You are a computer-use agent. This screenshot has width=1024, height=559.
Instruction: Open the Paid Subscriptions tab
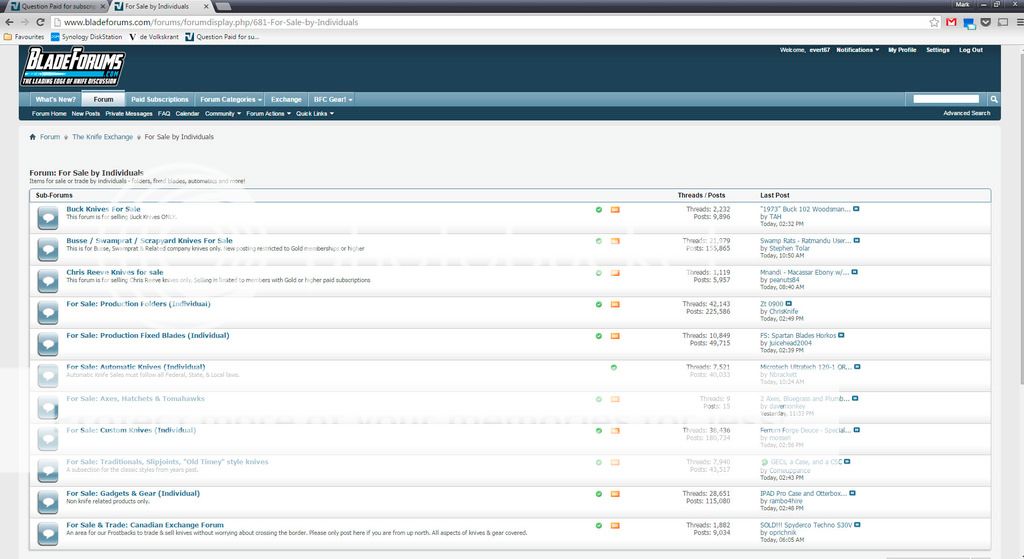(x=159, y=99)
